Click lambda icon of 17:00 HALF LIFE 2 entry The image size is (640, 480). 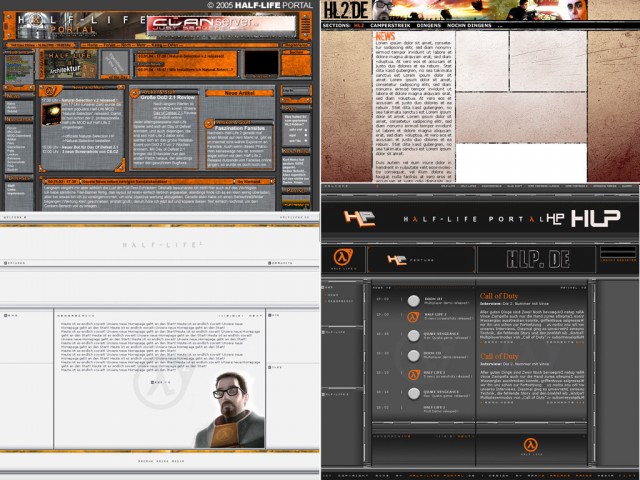413,317
